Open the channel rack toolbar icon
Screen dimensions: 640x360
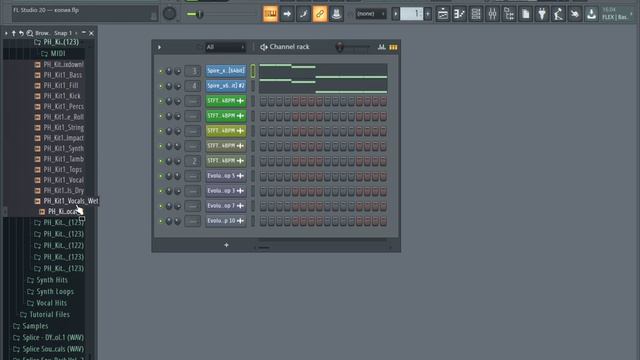(476, 14)
